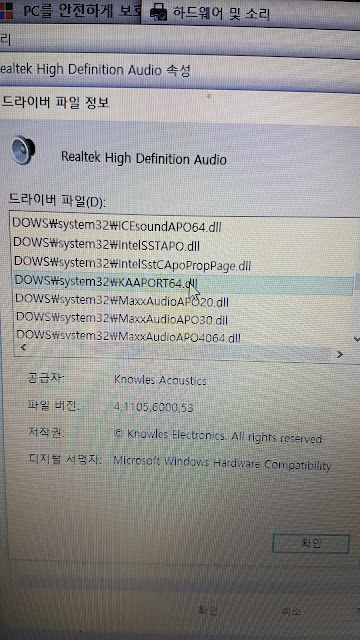Click the file version value 4.1105.6000.53
Screen dimensions: 360x640
(x=154, y=407)
